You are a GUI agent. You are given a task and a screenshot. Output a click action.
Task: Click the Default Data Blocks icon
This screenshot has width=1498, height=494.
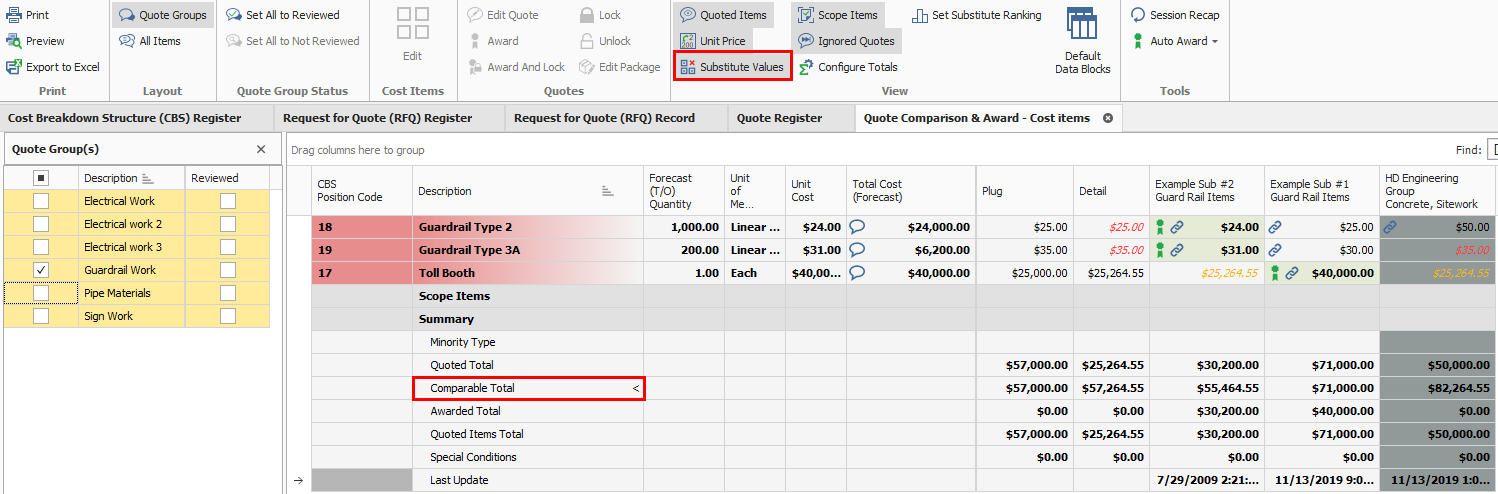(x=1081, y=27)
